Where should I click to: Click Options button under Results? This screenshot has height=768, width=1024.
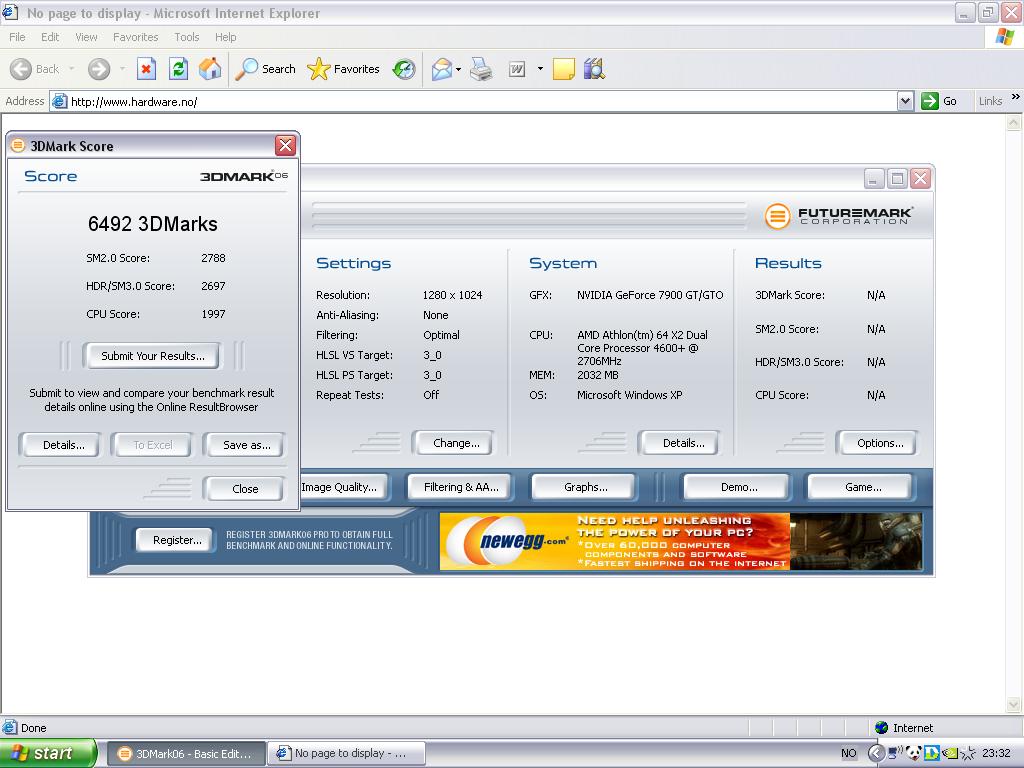coord(880,443)
